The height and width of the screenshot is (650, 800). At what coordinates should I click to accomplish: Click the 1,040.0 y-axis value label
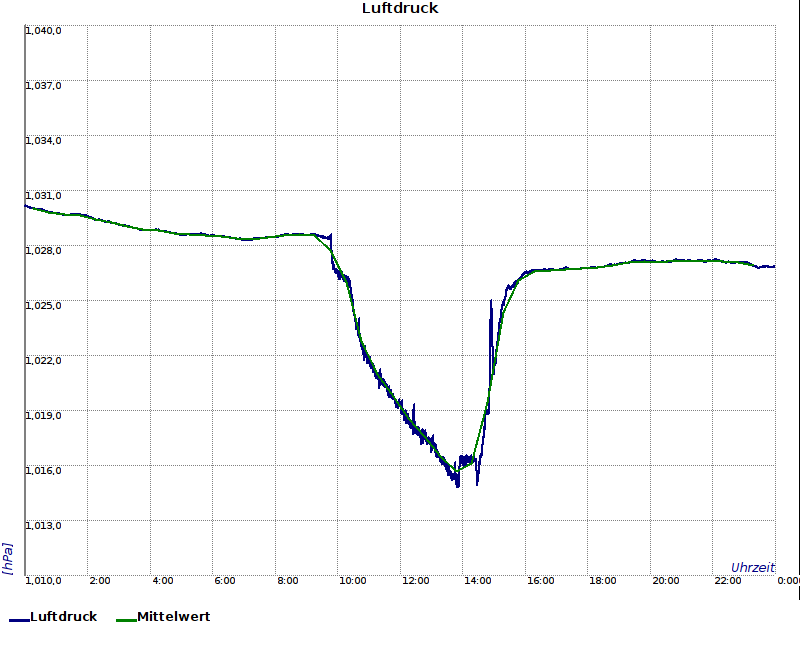pos(44,31)
